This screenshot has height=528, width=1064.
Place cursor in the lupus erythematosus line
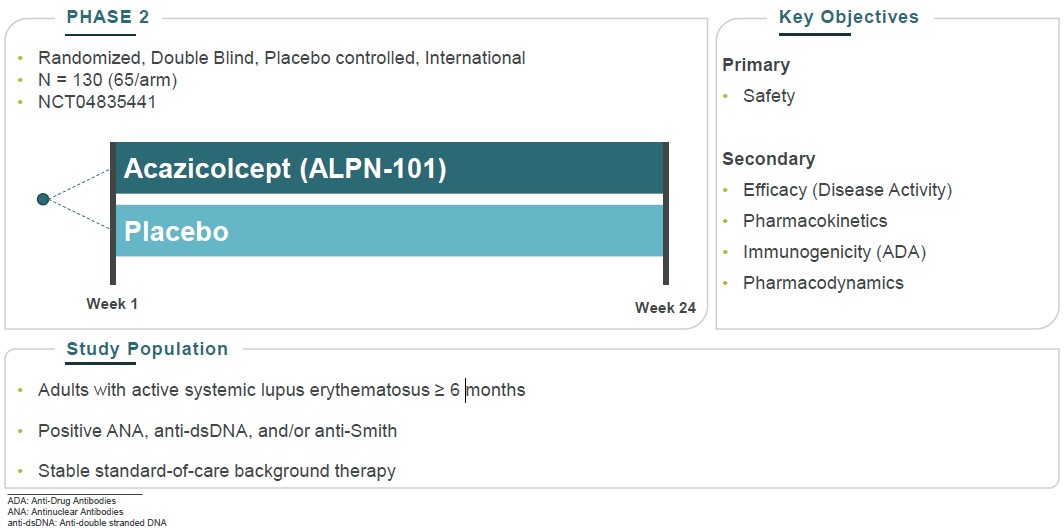coord(281,390)
